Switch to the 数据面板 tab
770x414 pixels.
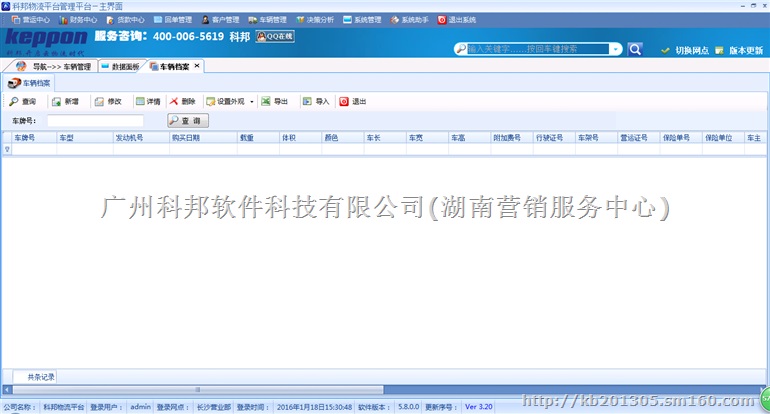pos(120,66)
